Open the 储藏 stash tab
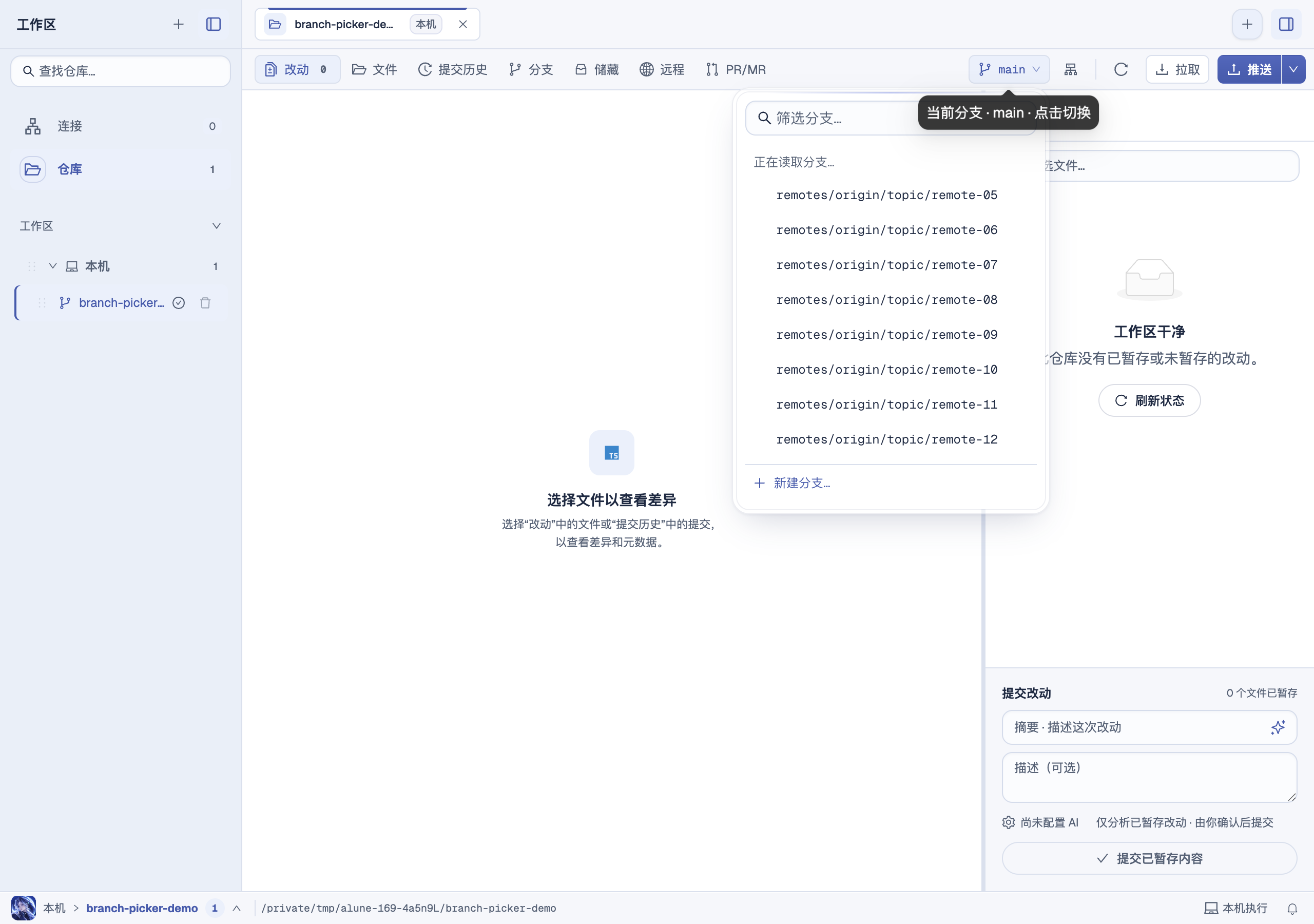The height and width of the screenshot is (924, 1314). tap(597, 69)
